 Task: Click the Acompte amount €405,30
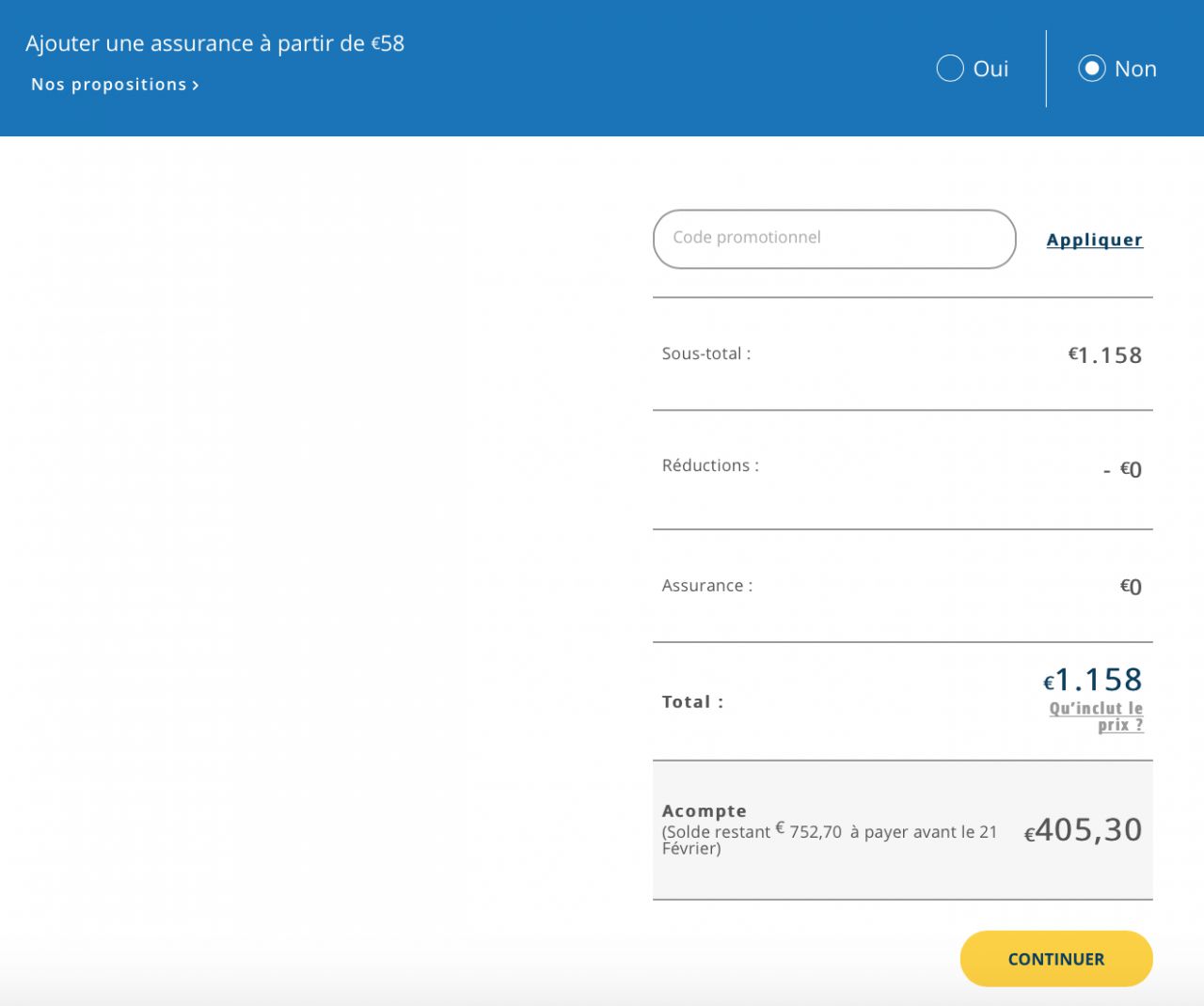(x=1084, y=830)
